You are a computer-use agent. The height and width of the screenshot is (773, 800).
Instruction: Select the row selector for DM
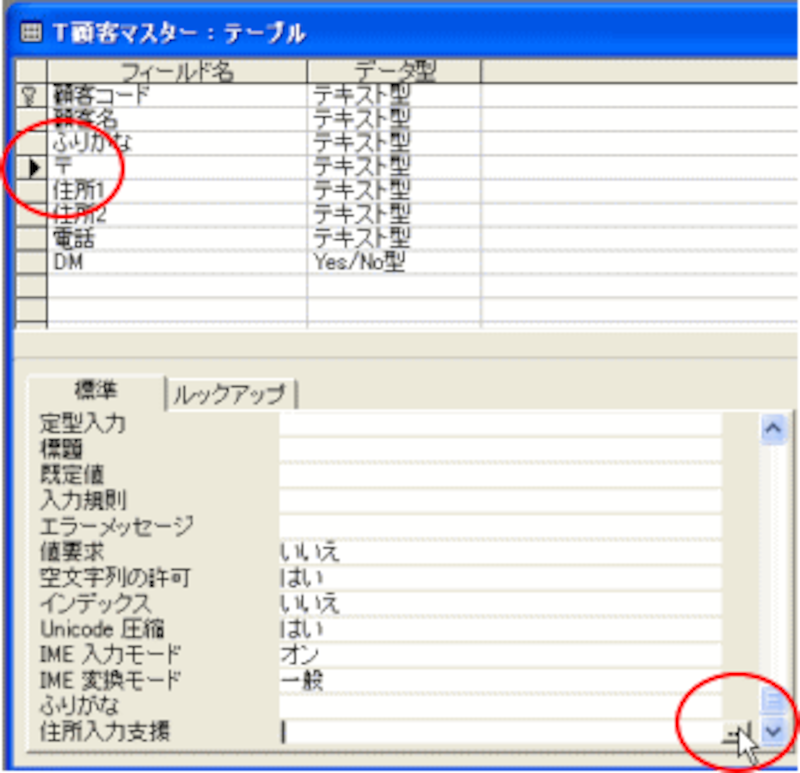coord(31,262)
